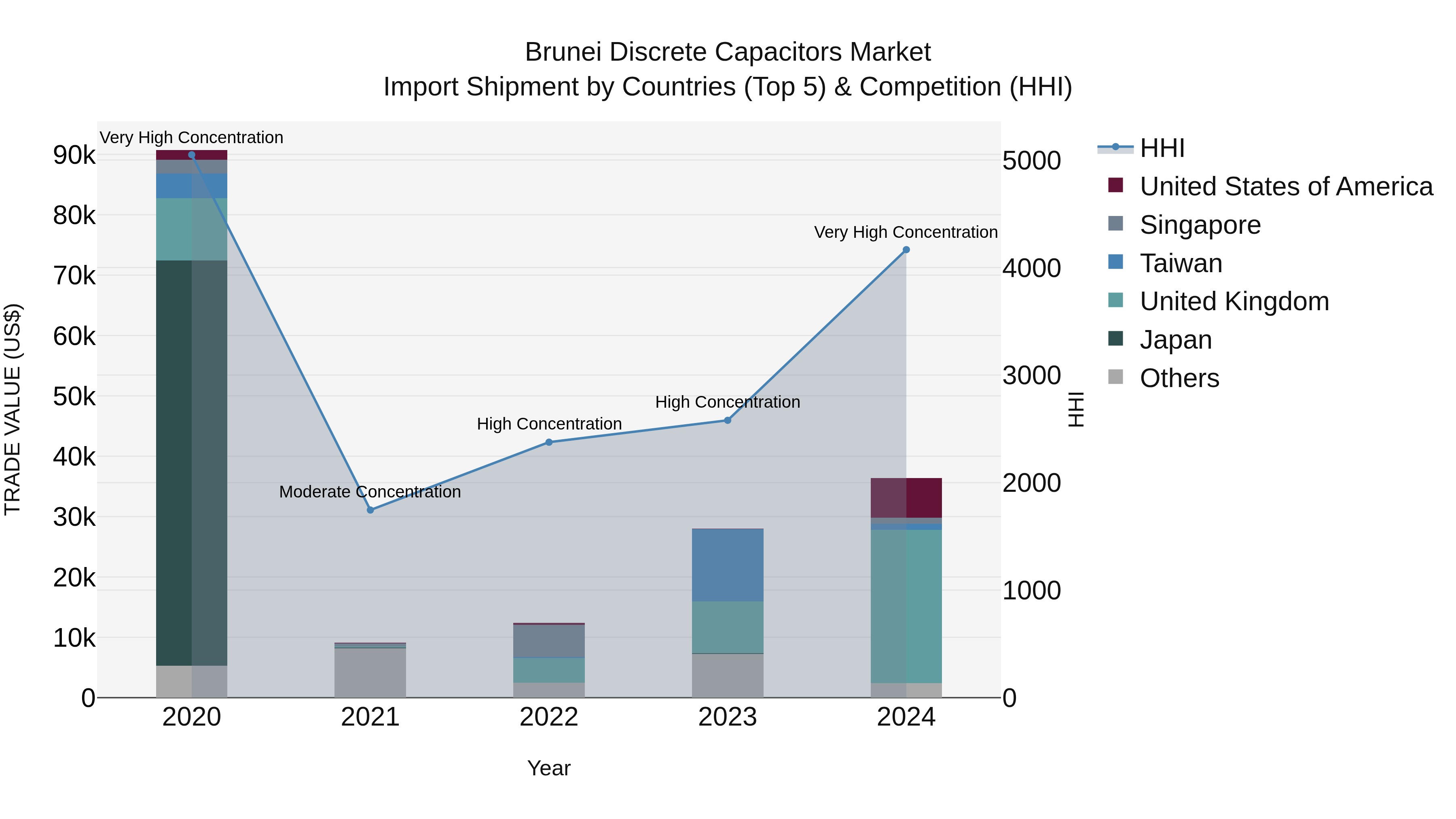Viewport: 1456px width, 819px height.
Task: Click the Japan dark green legend swatch
Action: (x=1116, y=338)
